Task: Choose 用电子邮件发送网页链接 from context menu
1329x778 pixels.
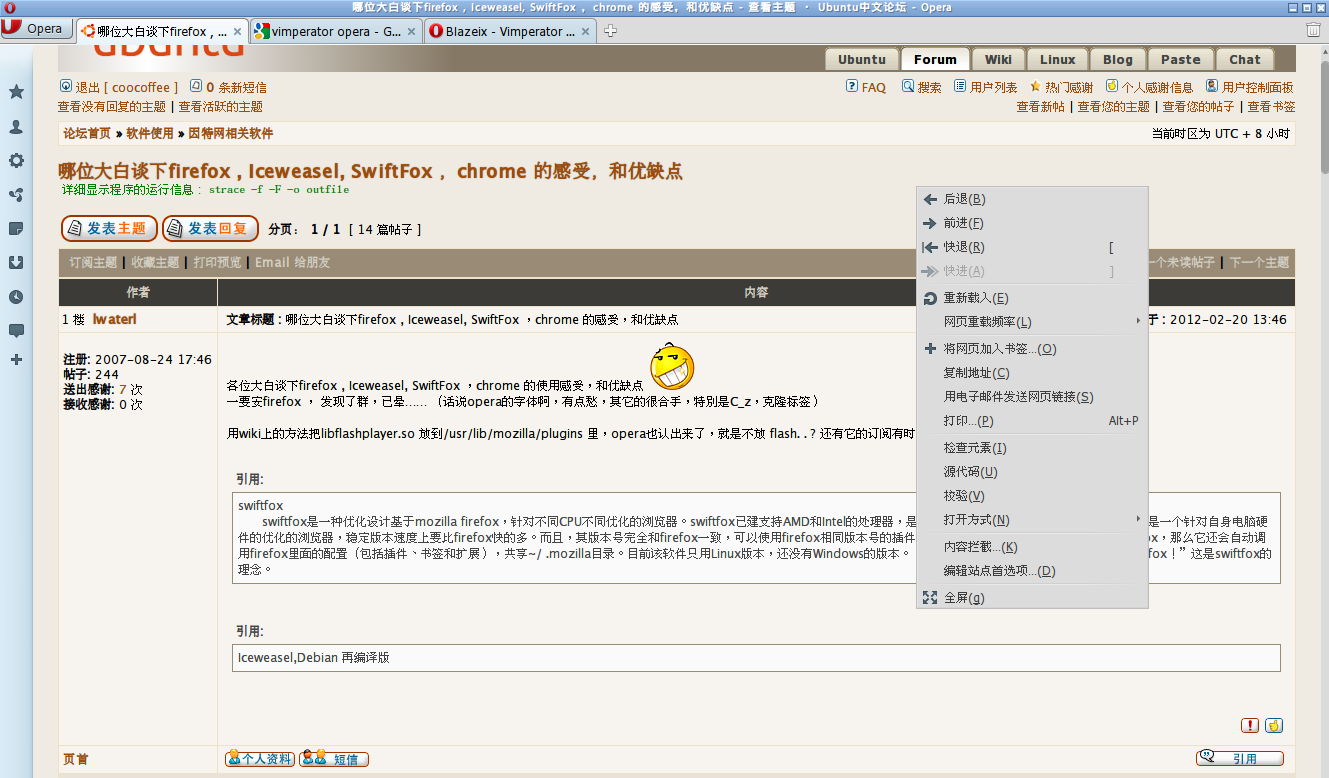Action: tap(1032, 397)
